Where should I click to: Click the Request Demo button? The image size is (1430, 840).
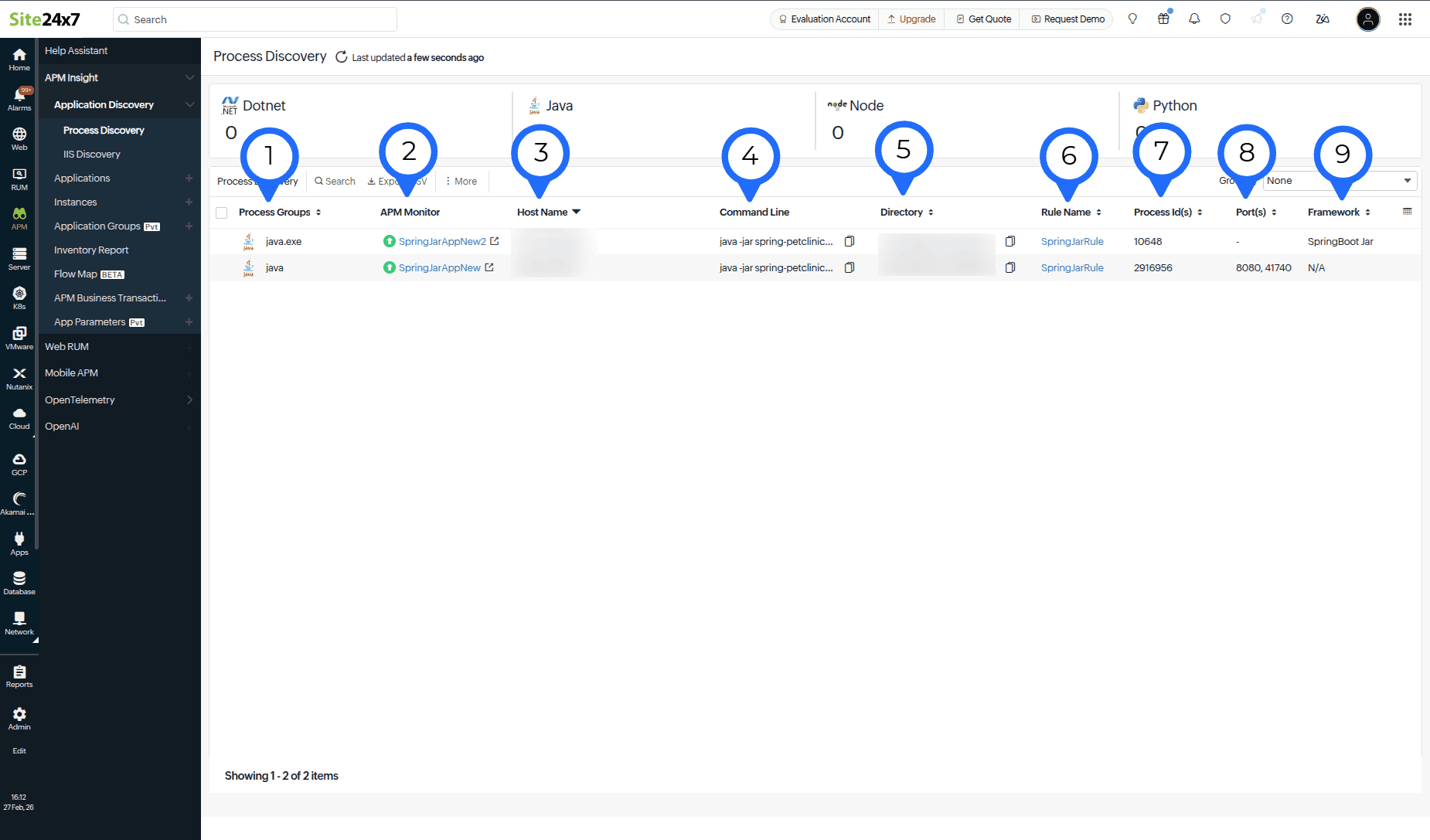1067,19
